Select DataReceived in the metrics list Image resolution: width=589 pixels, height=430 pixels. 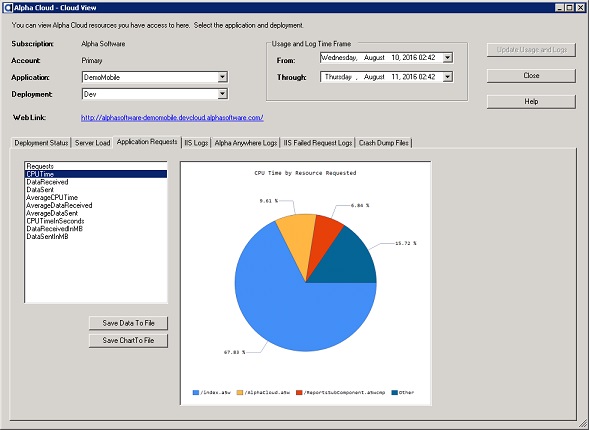pyautogui.click(x=96, y=182)
